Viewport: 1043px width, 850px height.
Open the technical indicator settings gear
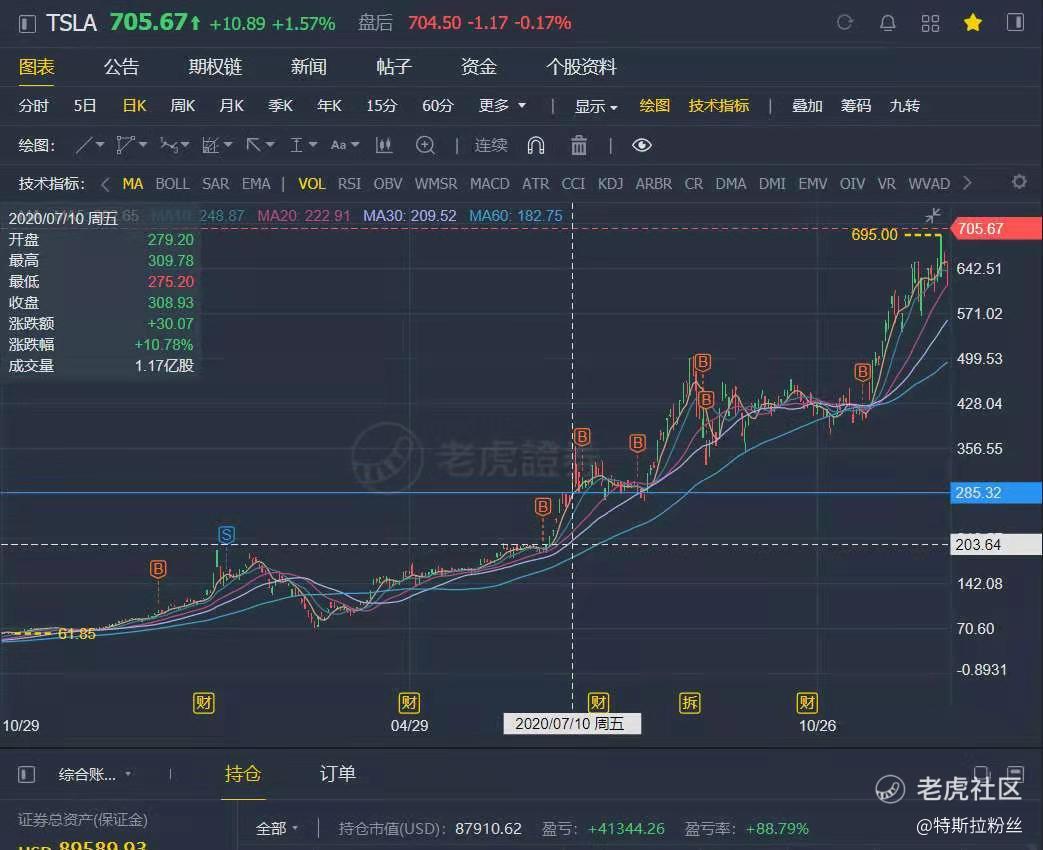(x=1019, y=182)
